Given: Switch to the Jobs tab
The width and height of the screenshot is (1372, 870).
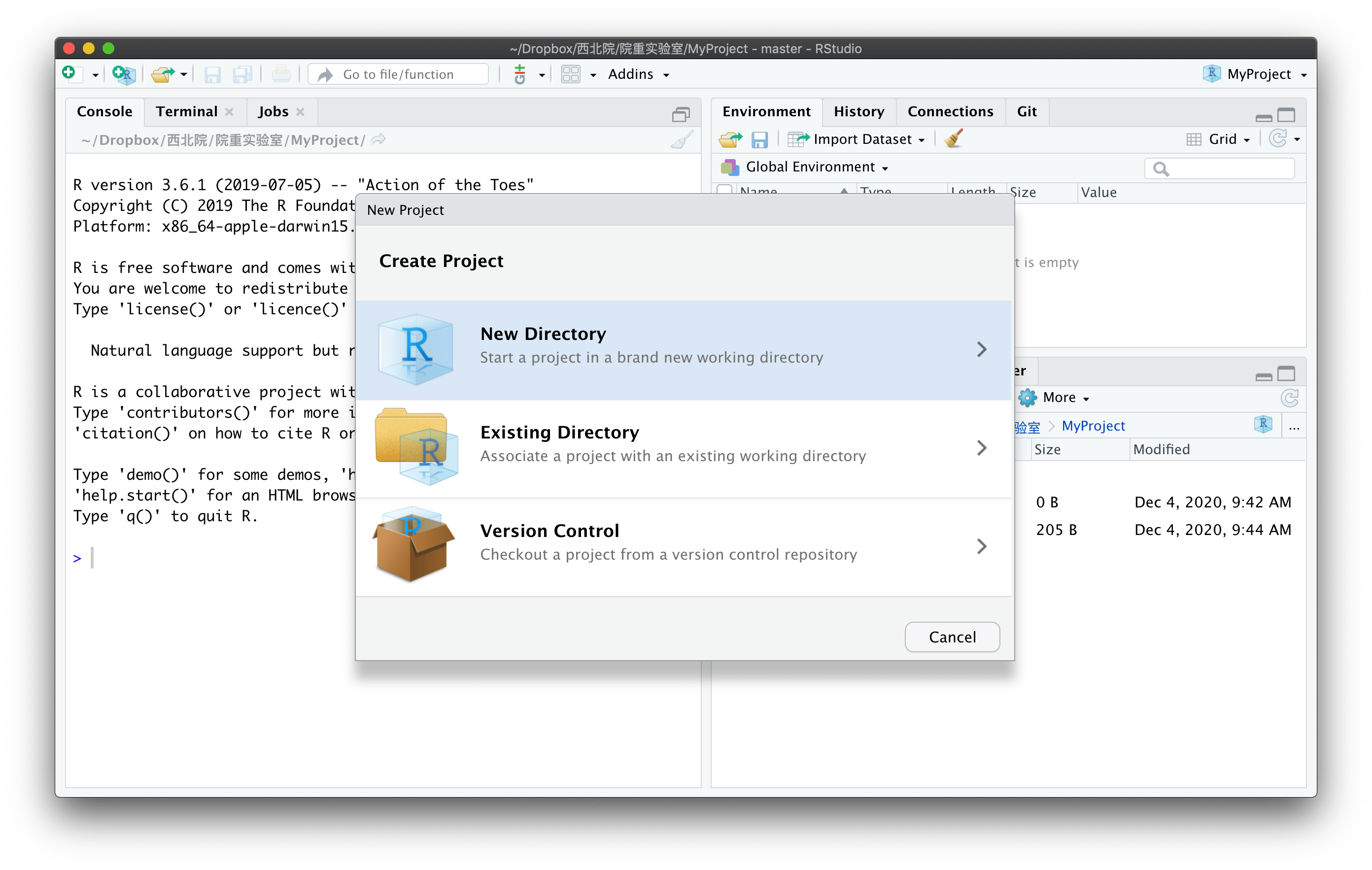Looking at the screenshot, I should pos(274,112).
